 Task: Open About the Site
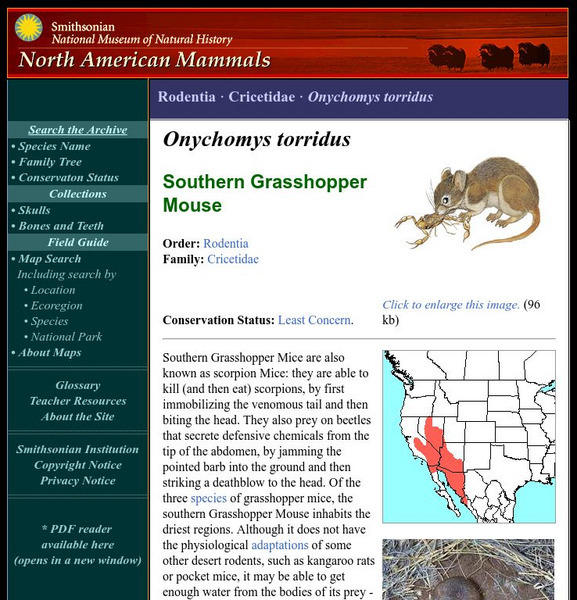pos(78,416)
